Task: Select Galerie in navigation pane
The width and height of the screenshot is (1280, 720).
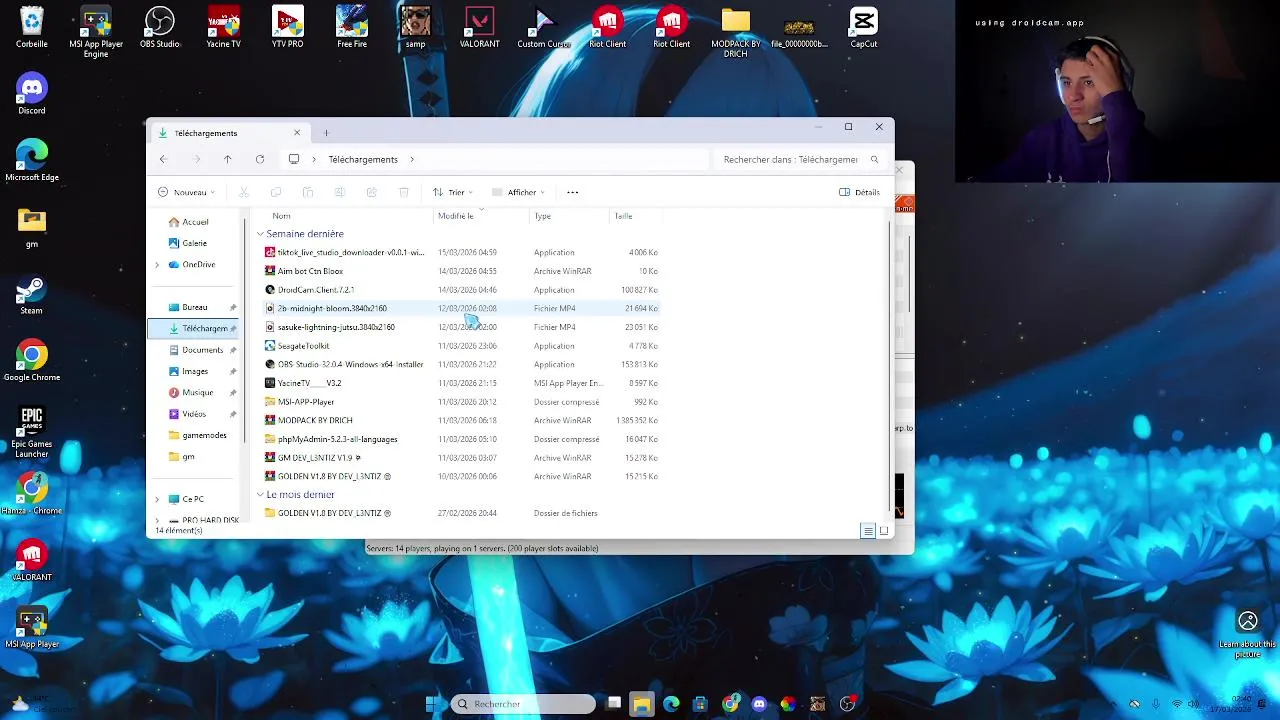Action: [188, 243]
